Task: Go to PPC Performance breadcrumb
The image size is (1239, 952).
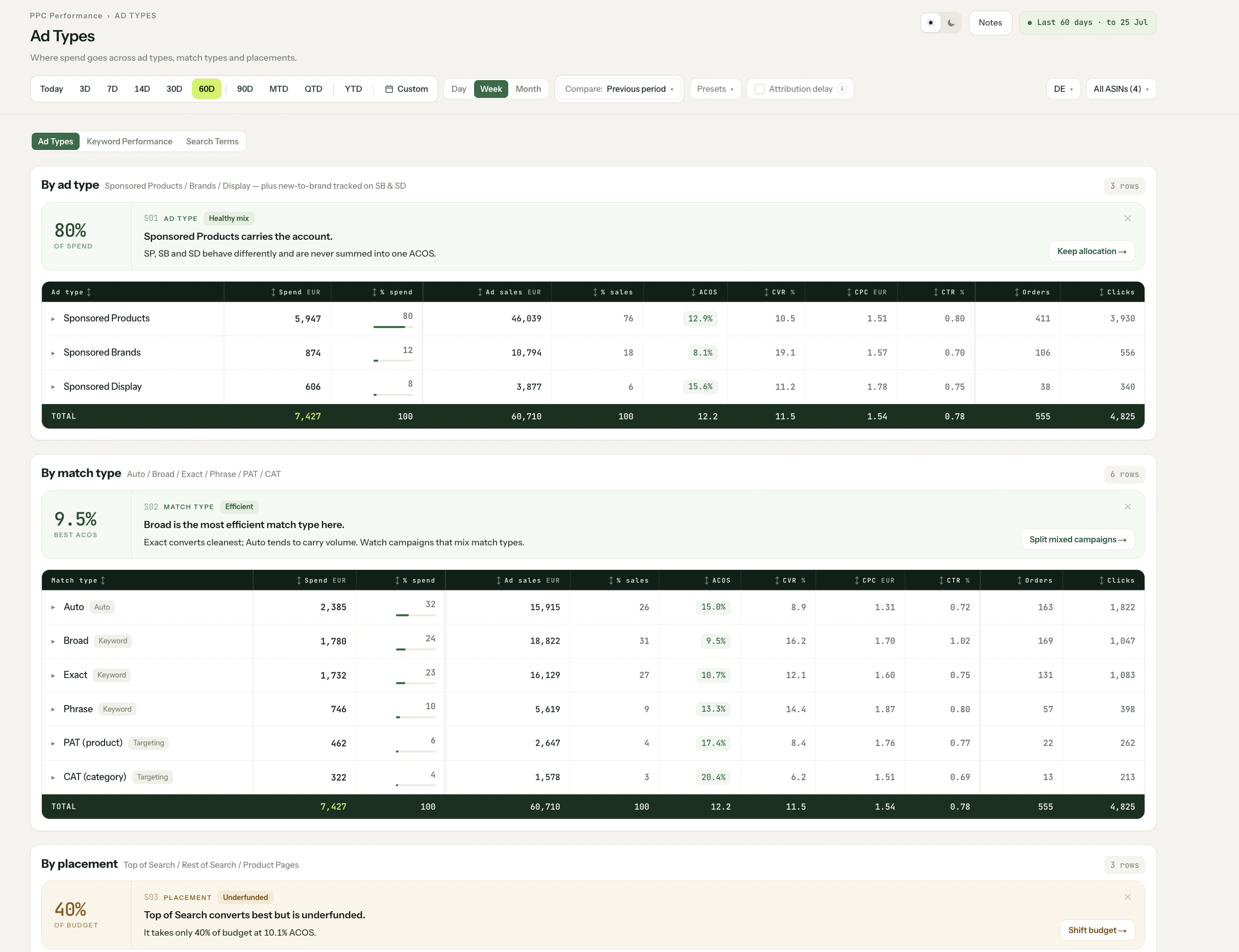Action: tap(66, 16)
